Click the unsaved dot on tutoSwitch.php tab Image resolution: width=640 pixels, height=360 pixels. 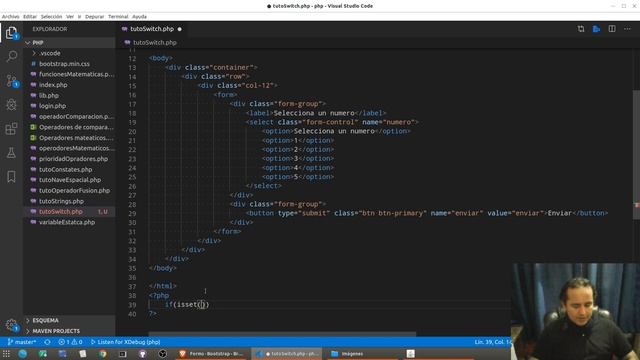tap(180, 29)
